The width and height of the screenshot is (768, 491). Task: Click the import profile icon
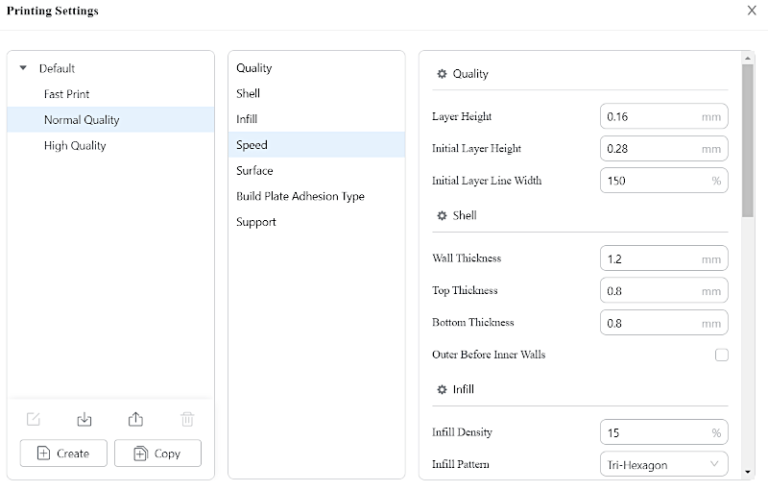84,420
